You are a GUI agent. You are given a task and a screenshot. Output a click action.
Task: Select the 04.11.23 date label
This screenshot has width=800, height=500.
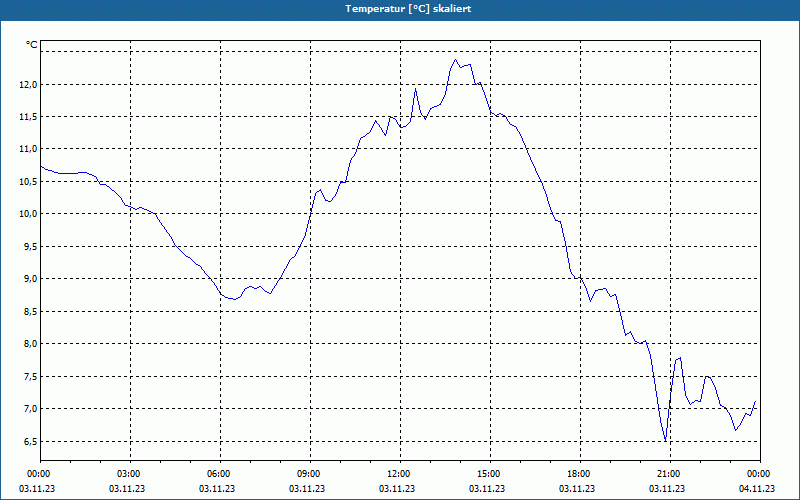(757, 489)
